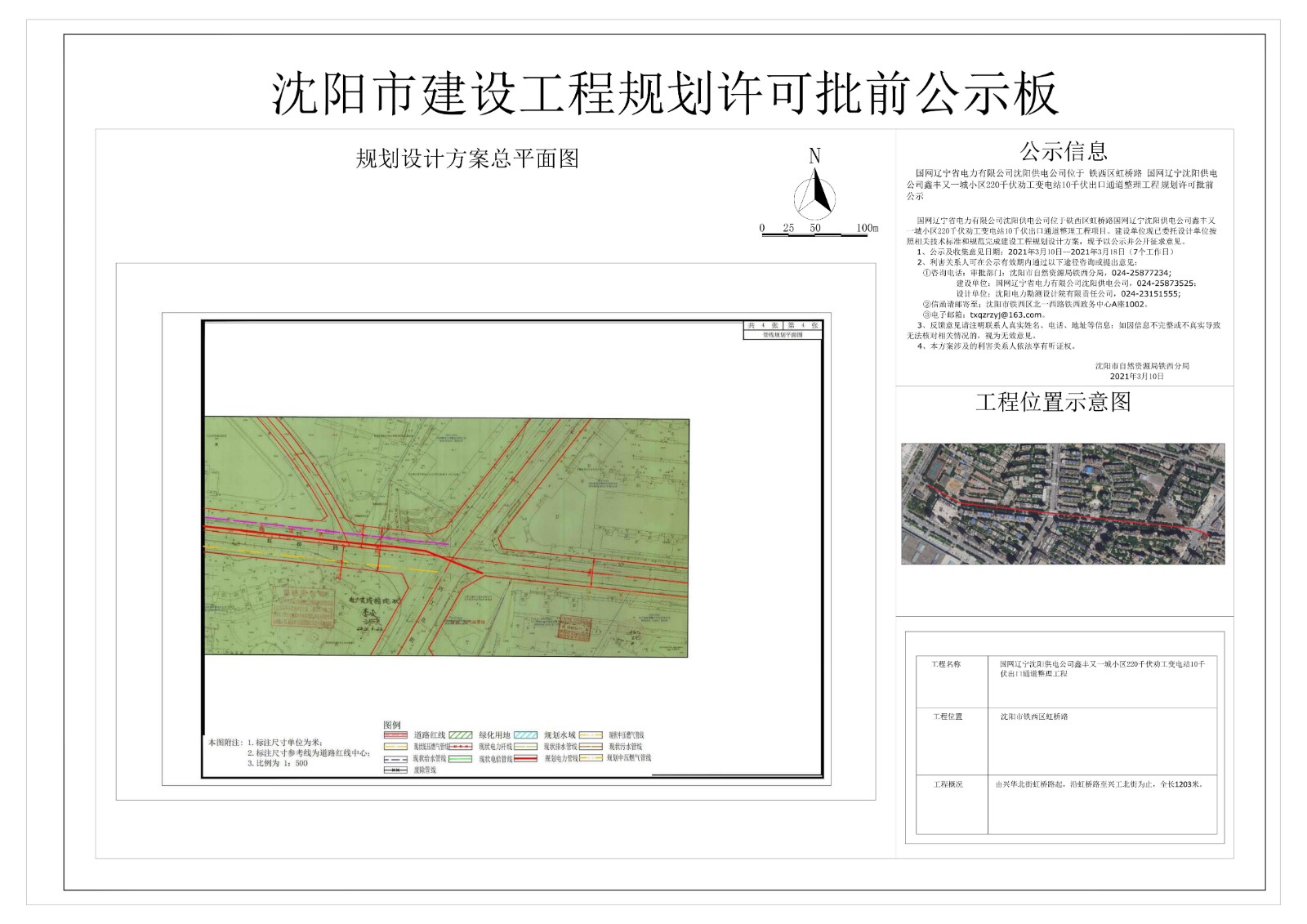Click phone number 024-25877234

click(1140, 273)
